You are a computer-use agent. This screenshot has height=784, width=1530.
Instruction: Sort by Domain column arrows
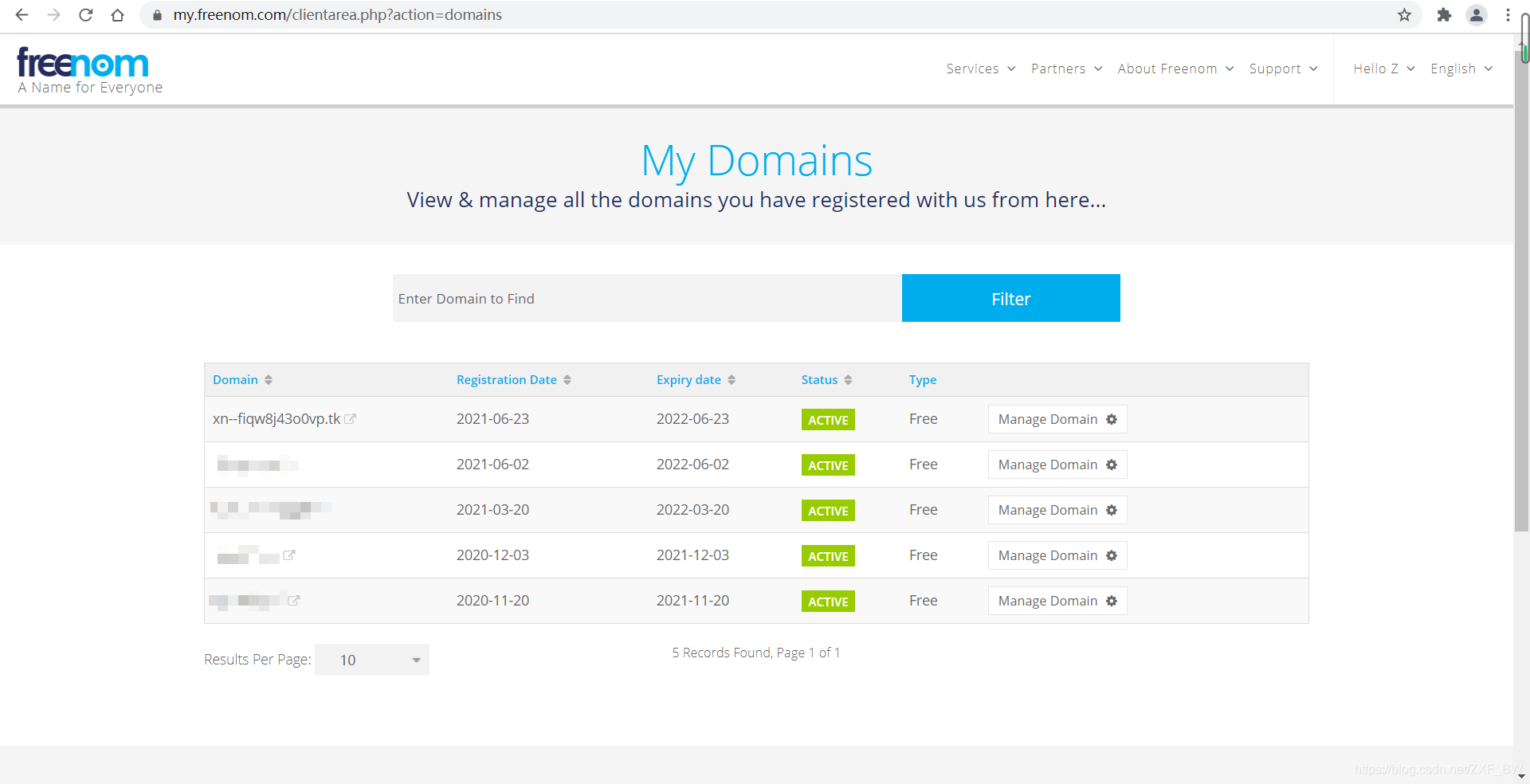pos(269,380)
